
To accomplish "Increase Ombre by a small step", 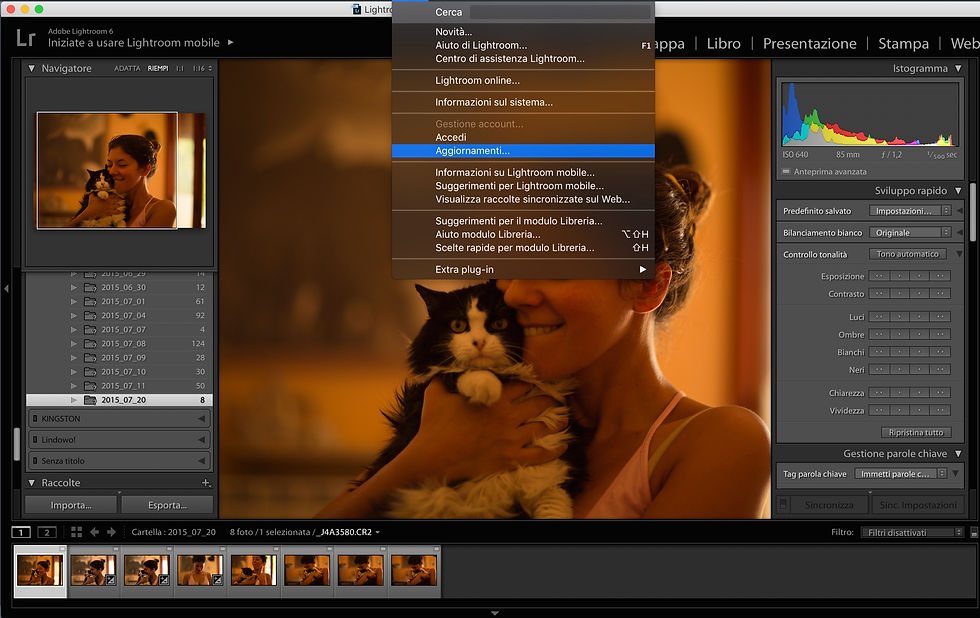I will pos(919,334).
